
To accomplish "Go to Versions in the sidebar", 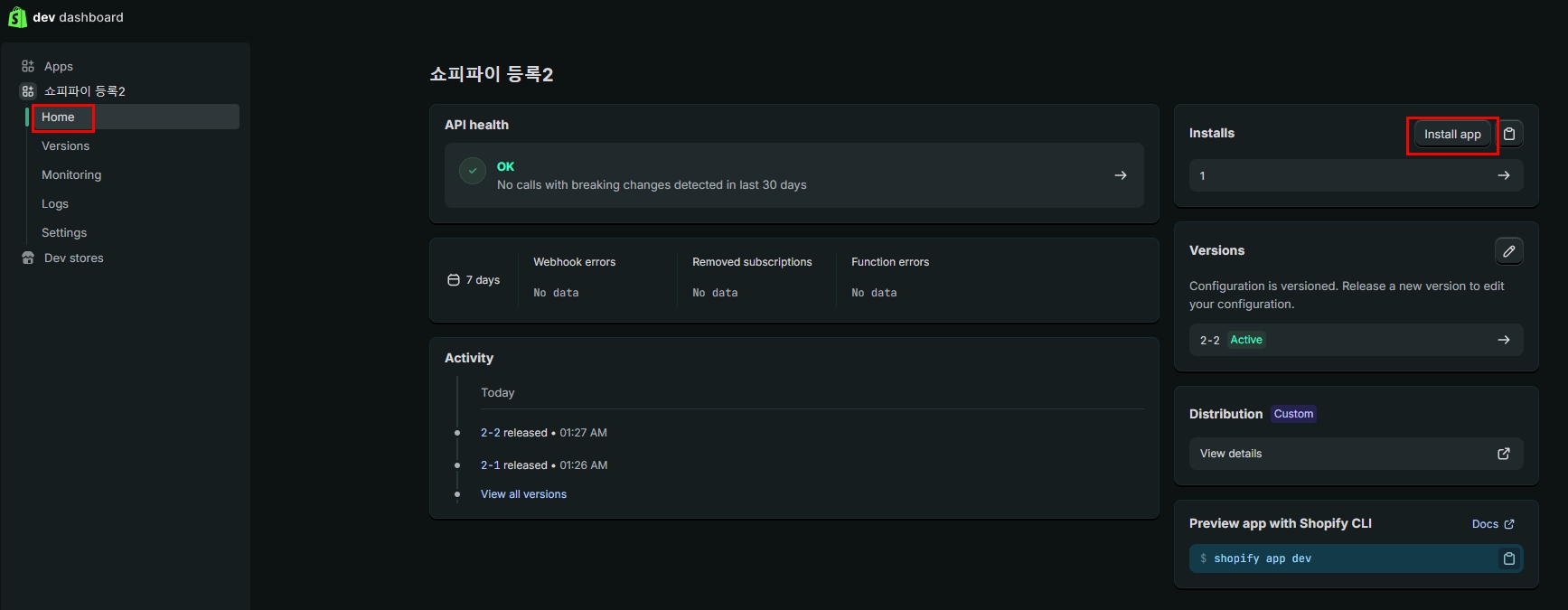I will coord(65,145).
